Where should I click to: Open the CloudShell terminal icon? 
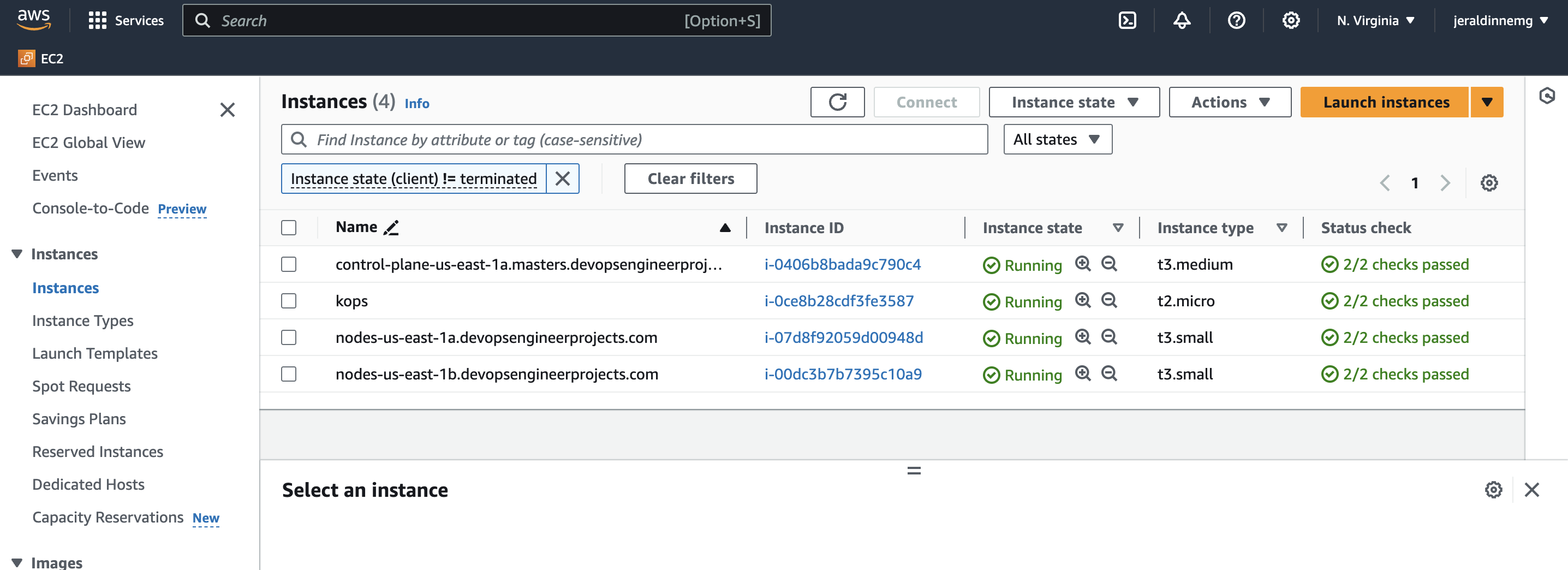click(x=1128, y=21)
